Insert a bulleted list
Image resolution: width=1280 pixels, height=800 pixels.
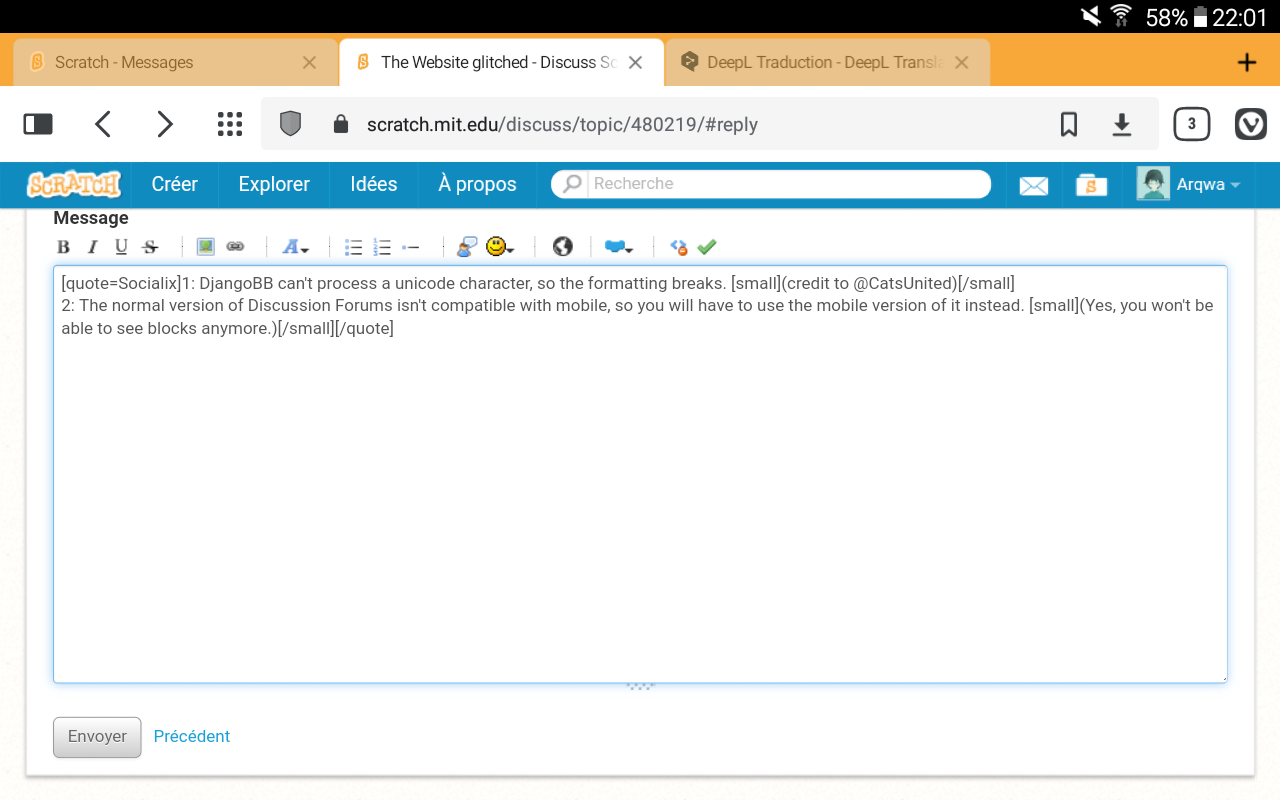coord(353,247)
